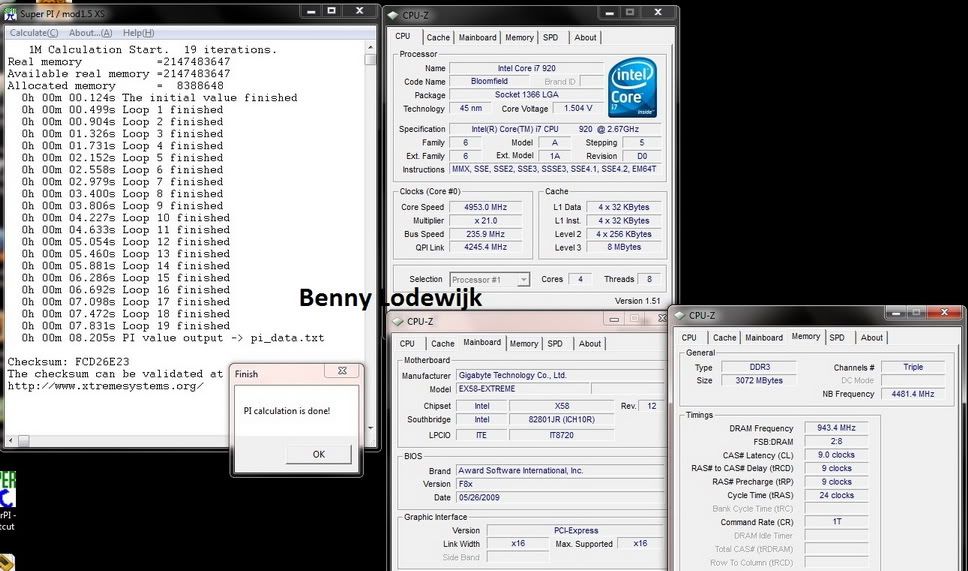
Task: Open the Processor #1 selection dropdown
Action: pos(490,280)
